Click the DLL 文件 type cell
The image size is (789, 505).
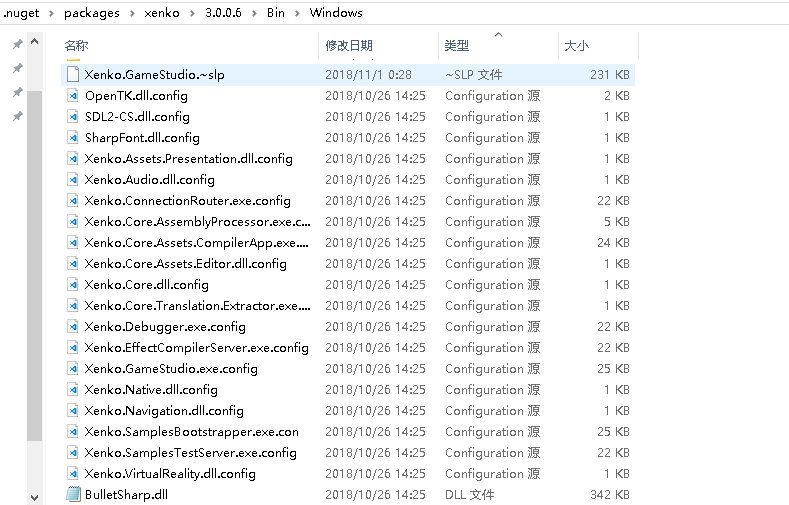469,495
